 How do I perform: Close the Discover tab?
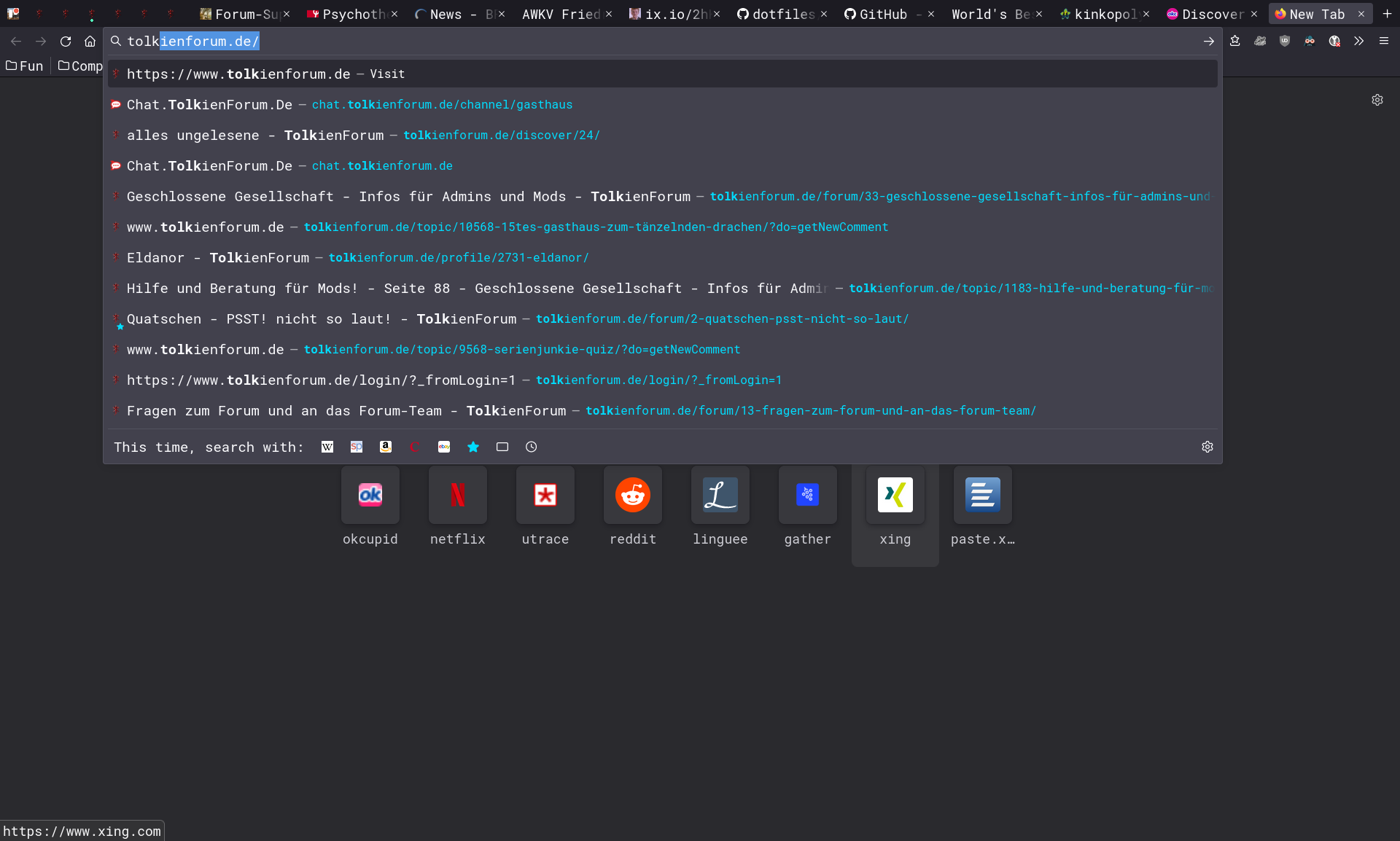[1254, 14]
